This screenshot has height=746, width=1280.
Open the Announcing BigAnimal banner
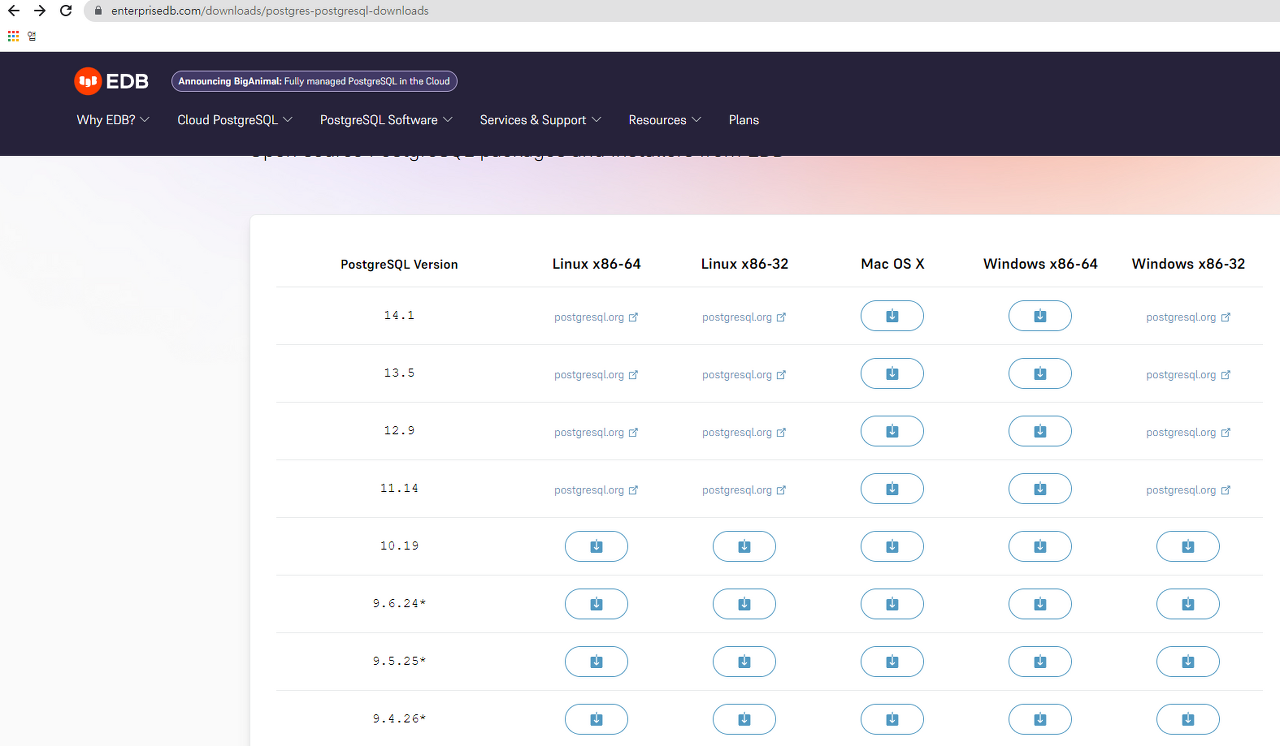point(314,81)
